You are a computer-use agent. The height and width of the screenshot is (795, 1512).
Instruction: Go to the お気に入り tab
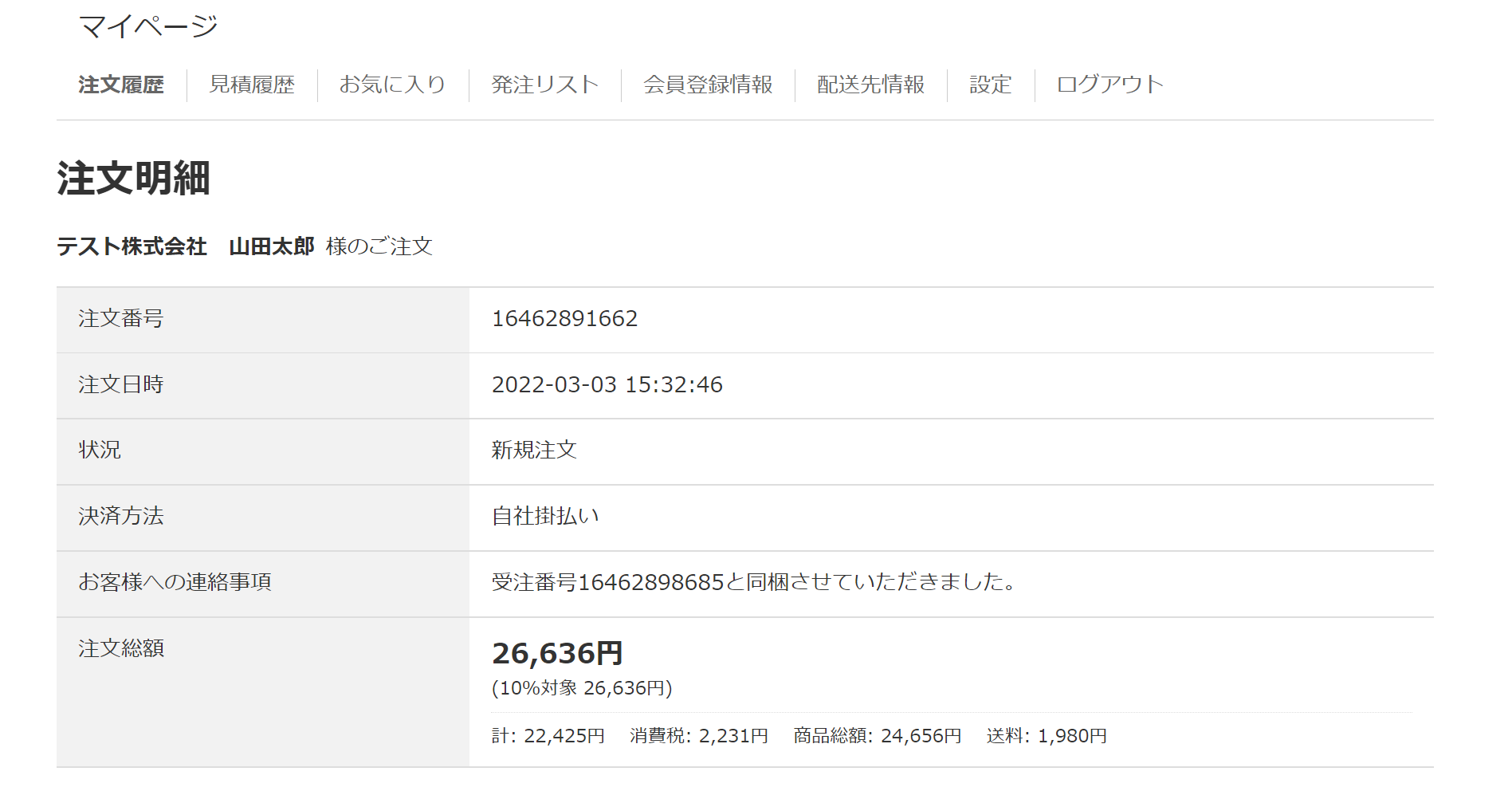click(x=393, y=85)
